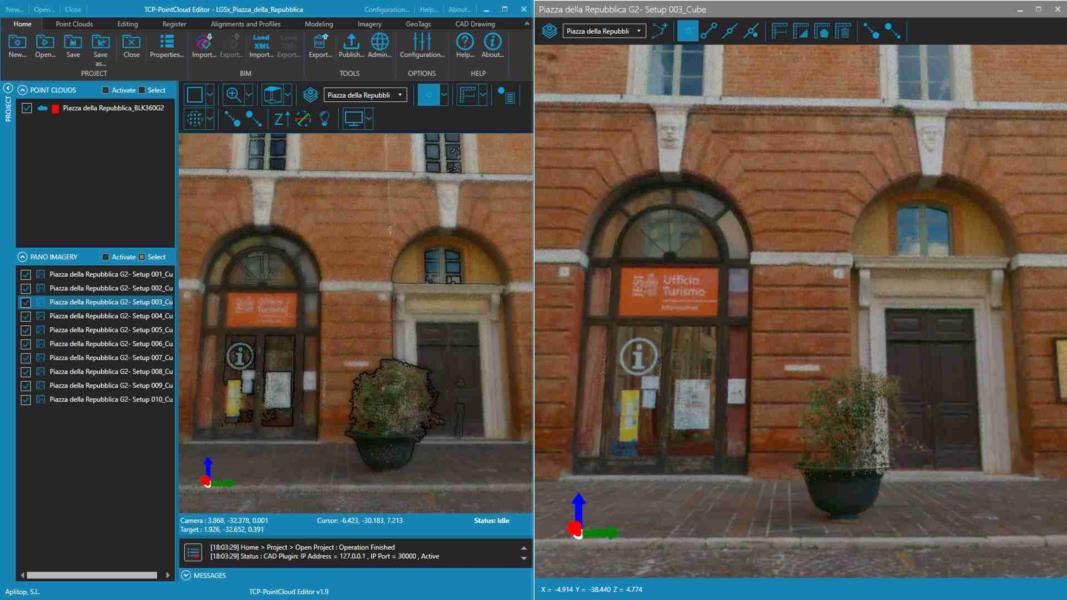Click the Import IFC icon in BIM group

[x=204, y=46]
